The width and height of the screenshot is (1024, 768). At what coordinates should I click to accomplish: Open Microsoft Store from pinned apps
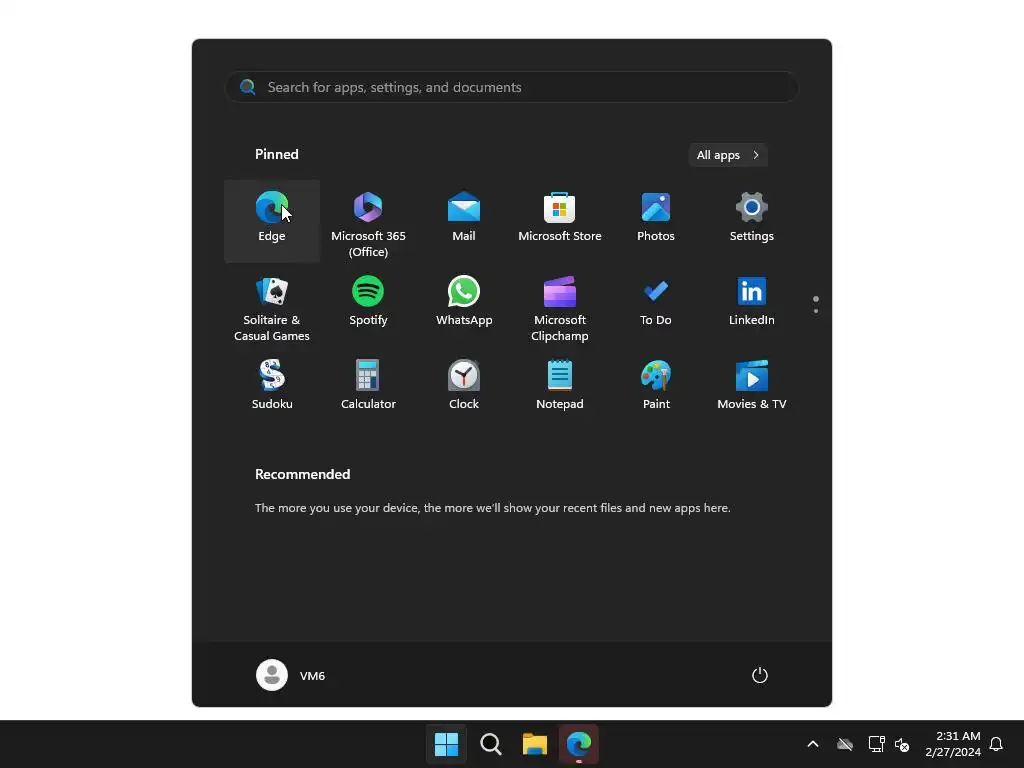coord(560,221)
